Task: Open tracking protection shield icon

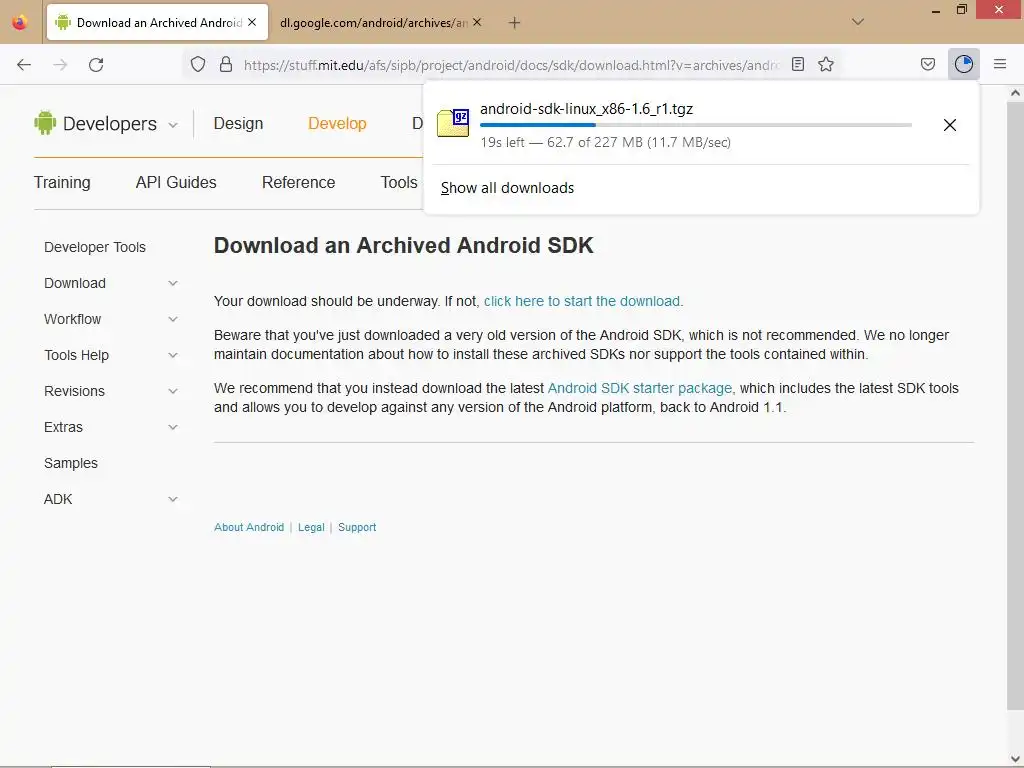Action: click(198, 64)
